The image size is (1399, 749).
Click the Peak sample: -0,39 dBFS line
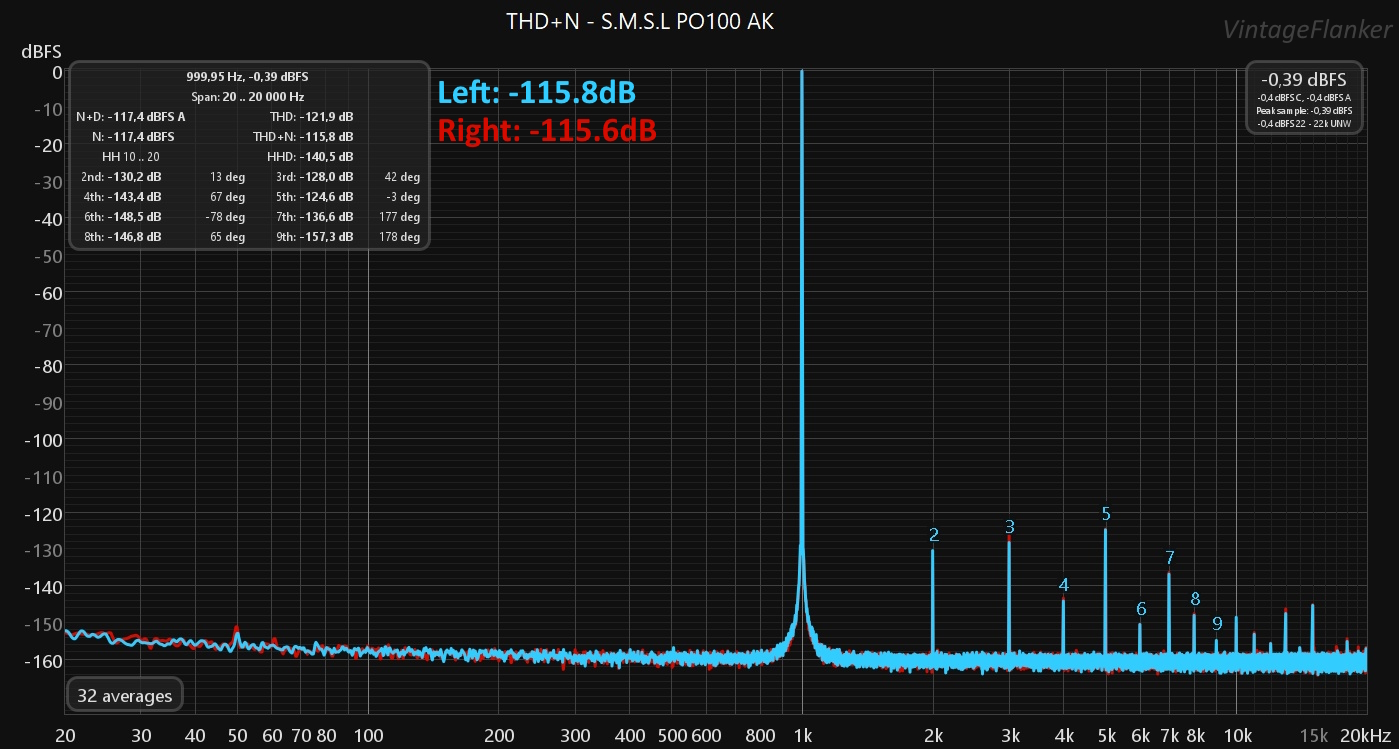1304,110
